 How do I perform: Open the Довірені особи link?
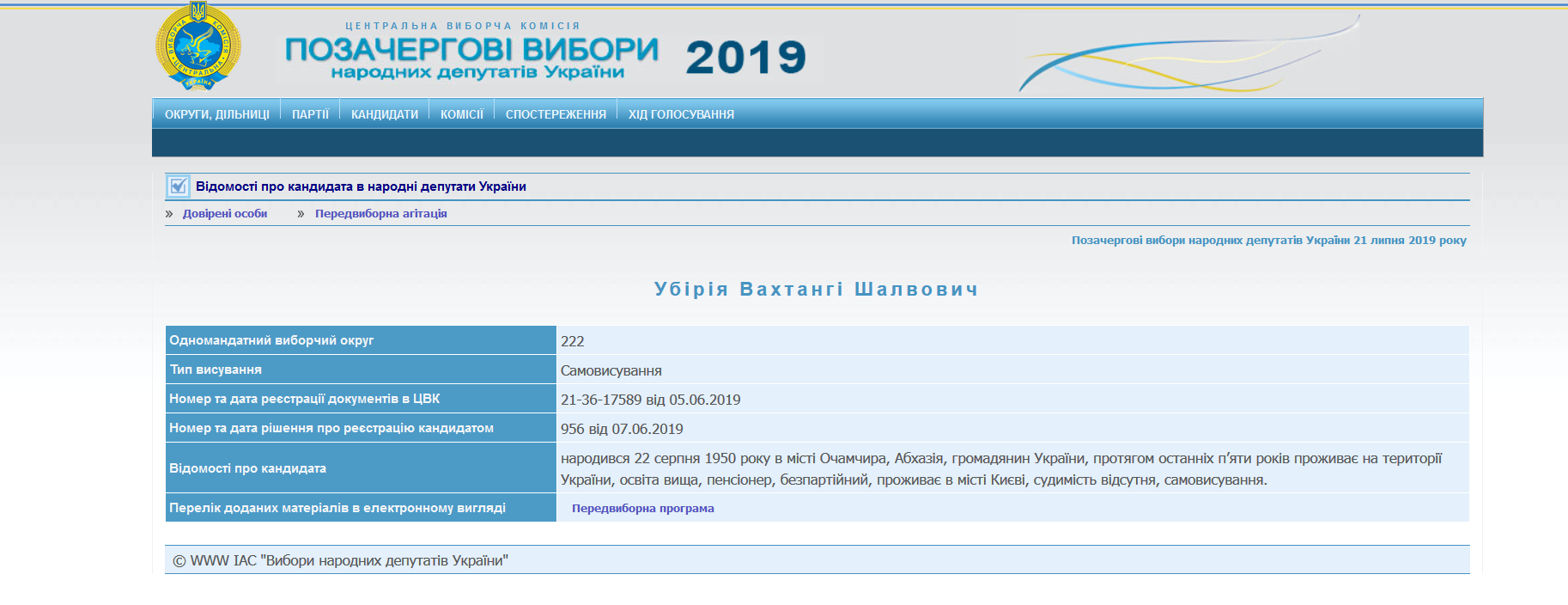pyautogui.click(x=225, y=214)
